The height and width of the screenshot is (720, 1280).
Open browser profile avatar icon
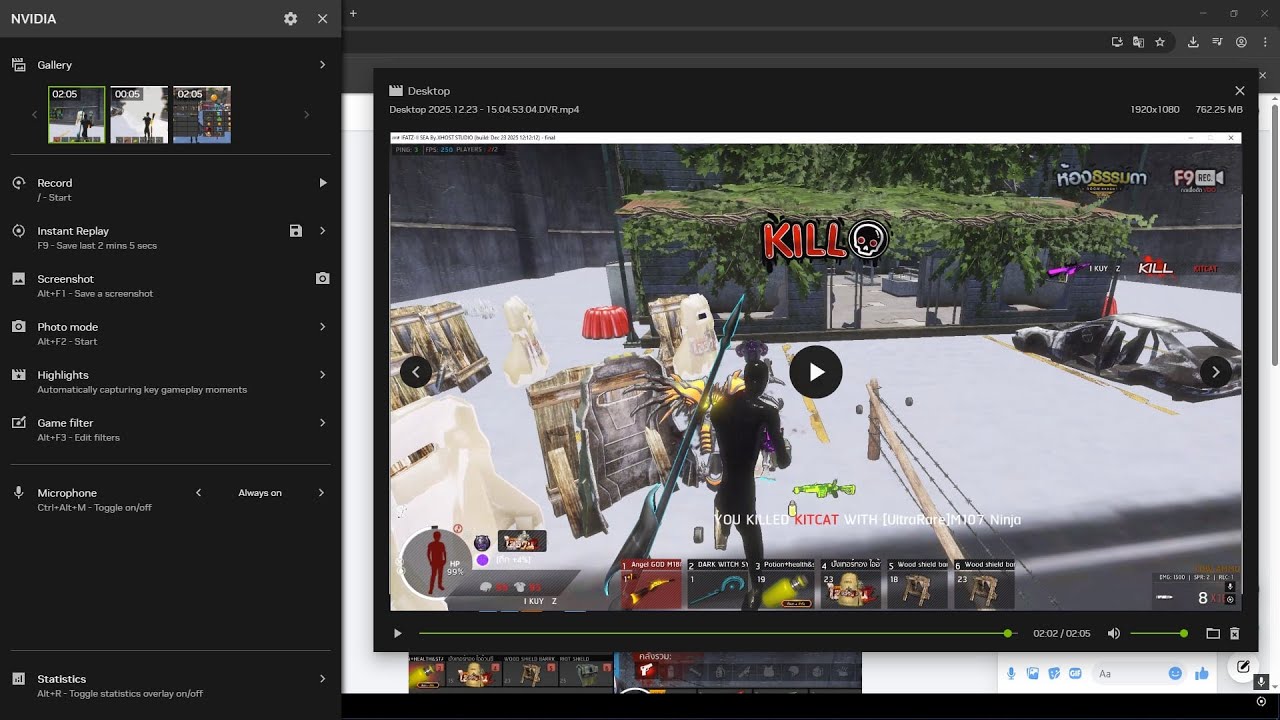[x=1241, y=42]
